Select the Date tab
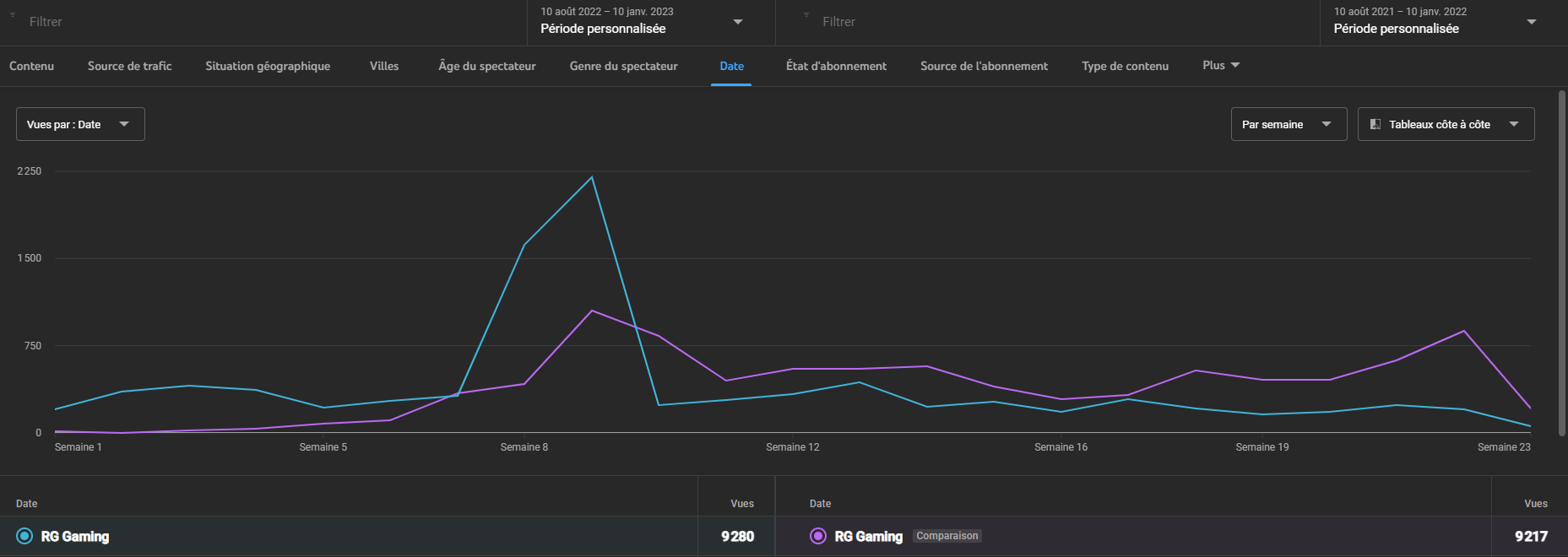 point(731,66)
